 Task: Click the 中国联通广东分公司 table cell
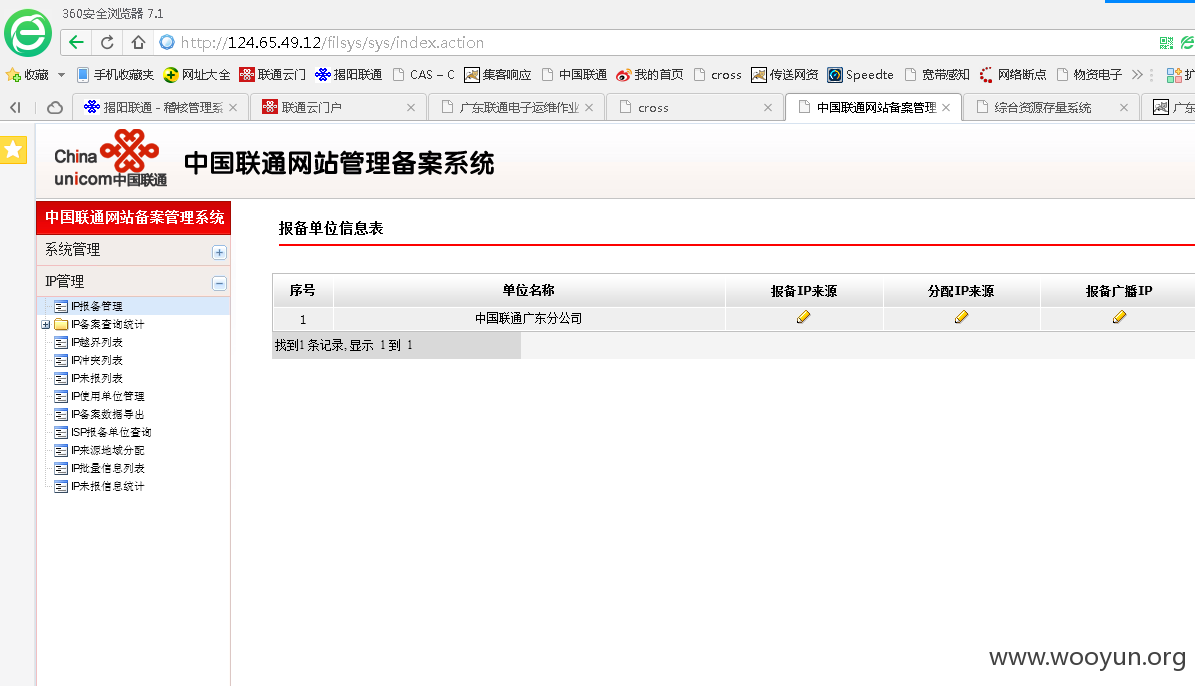(x=528, y=319)
